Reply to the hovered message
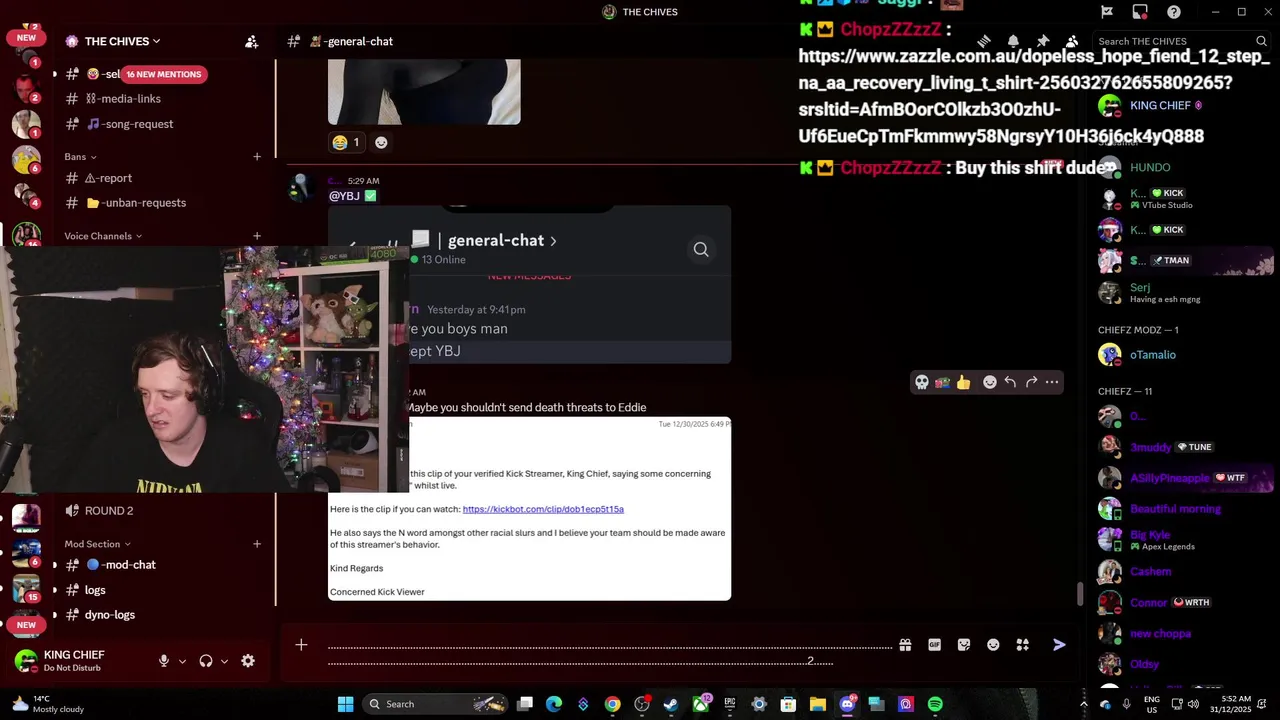The width and height of the screenshot is (1280, 720). pyautogui.click(x=1010, y=382)
